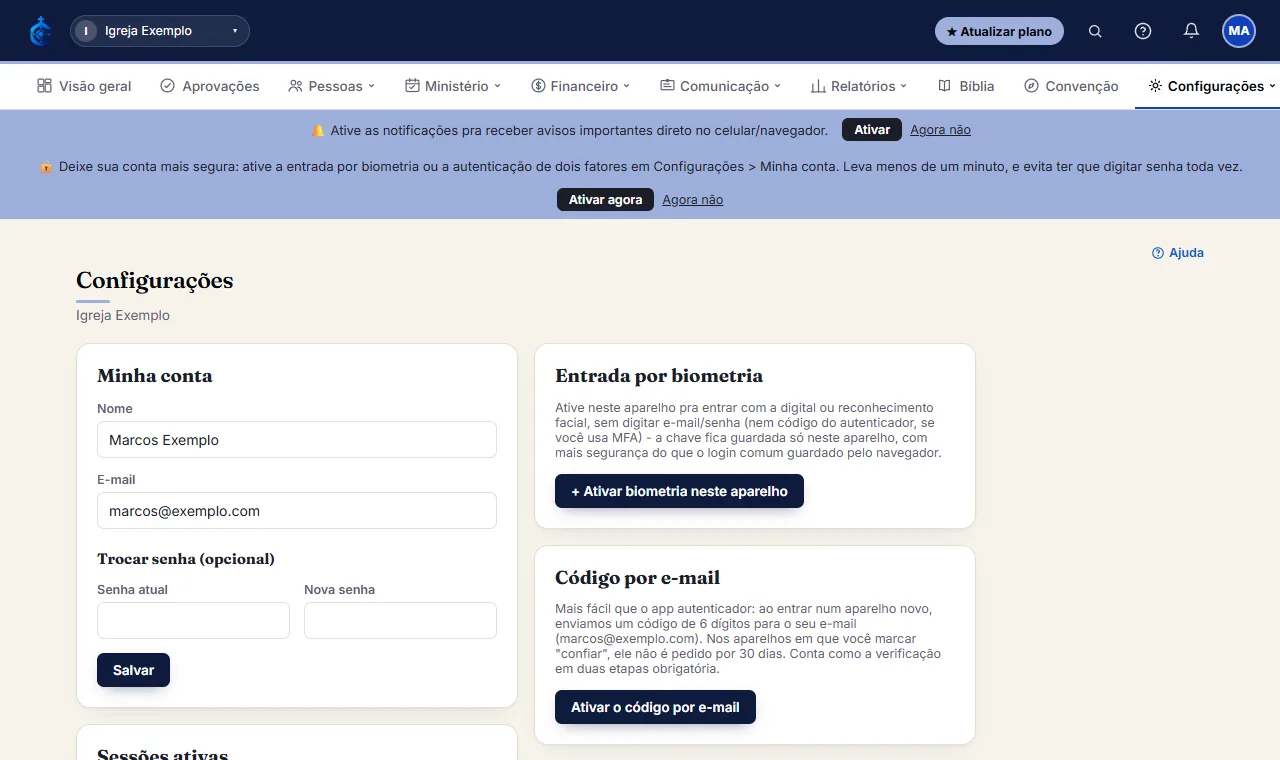
Task: Expand the Comunicação menu
Action: click(x=720, y=86)
